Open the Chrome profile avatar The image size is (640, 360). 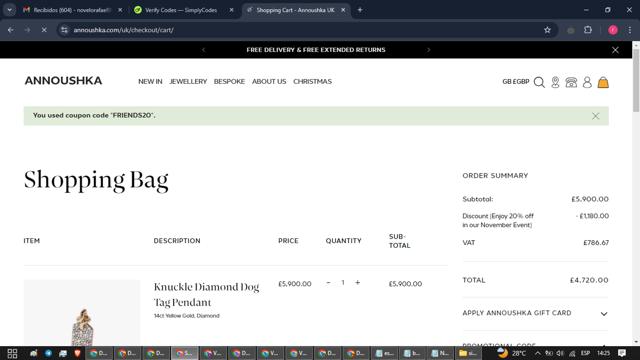pos(613,30)
